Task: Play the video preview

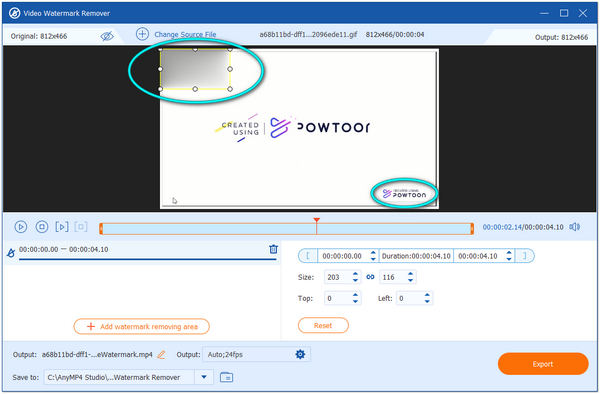Action: click(x=21, y=227)
